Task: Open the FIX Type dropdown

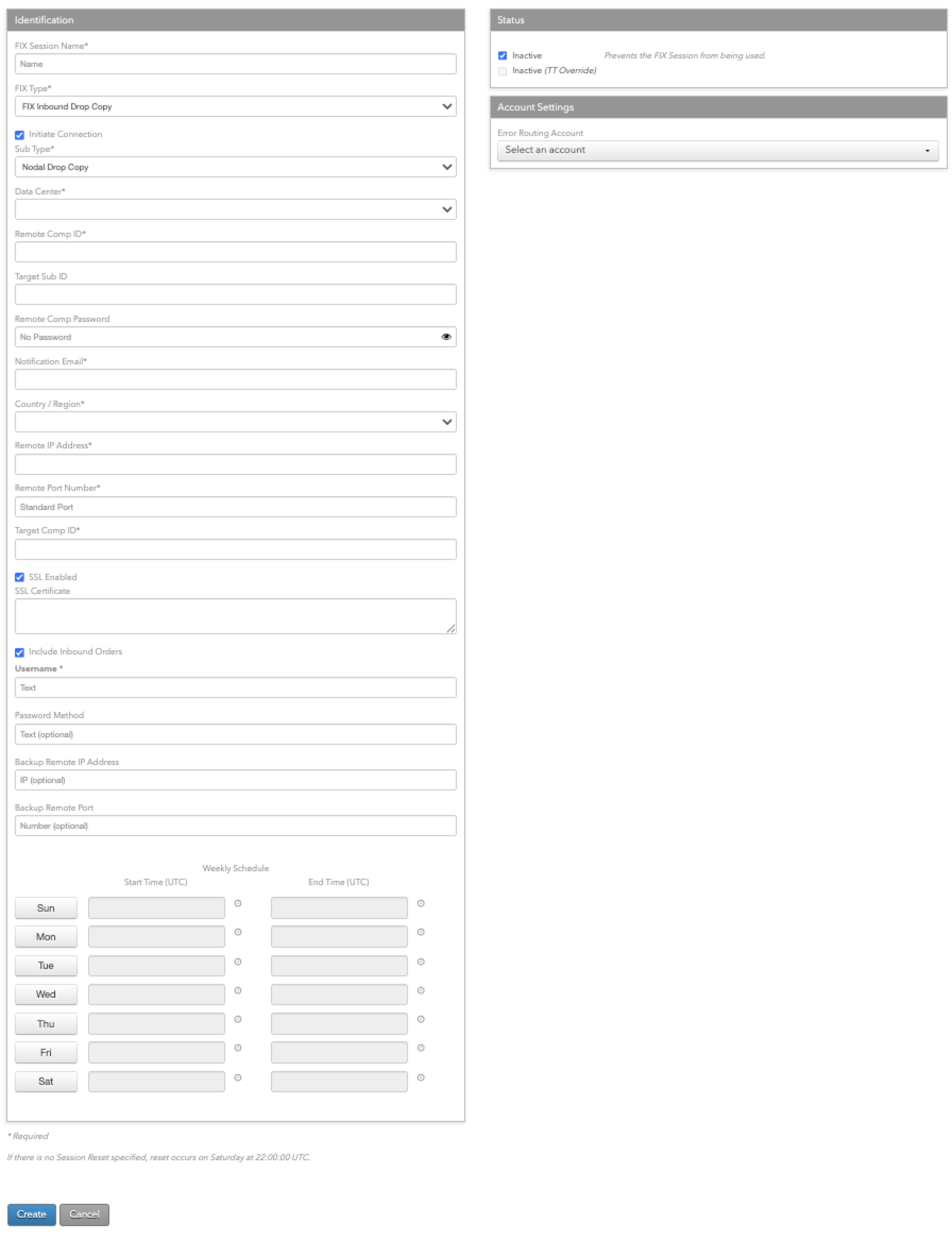Action: [x=235, y=107]
